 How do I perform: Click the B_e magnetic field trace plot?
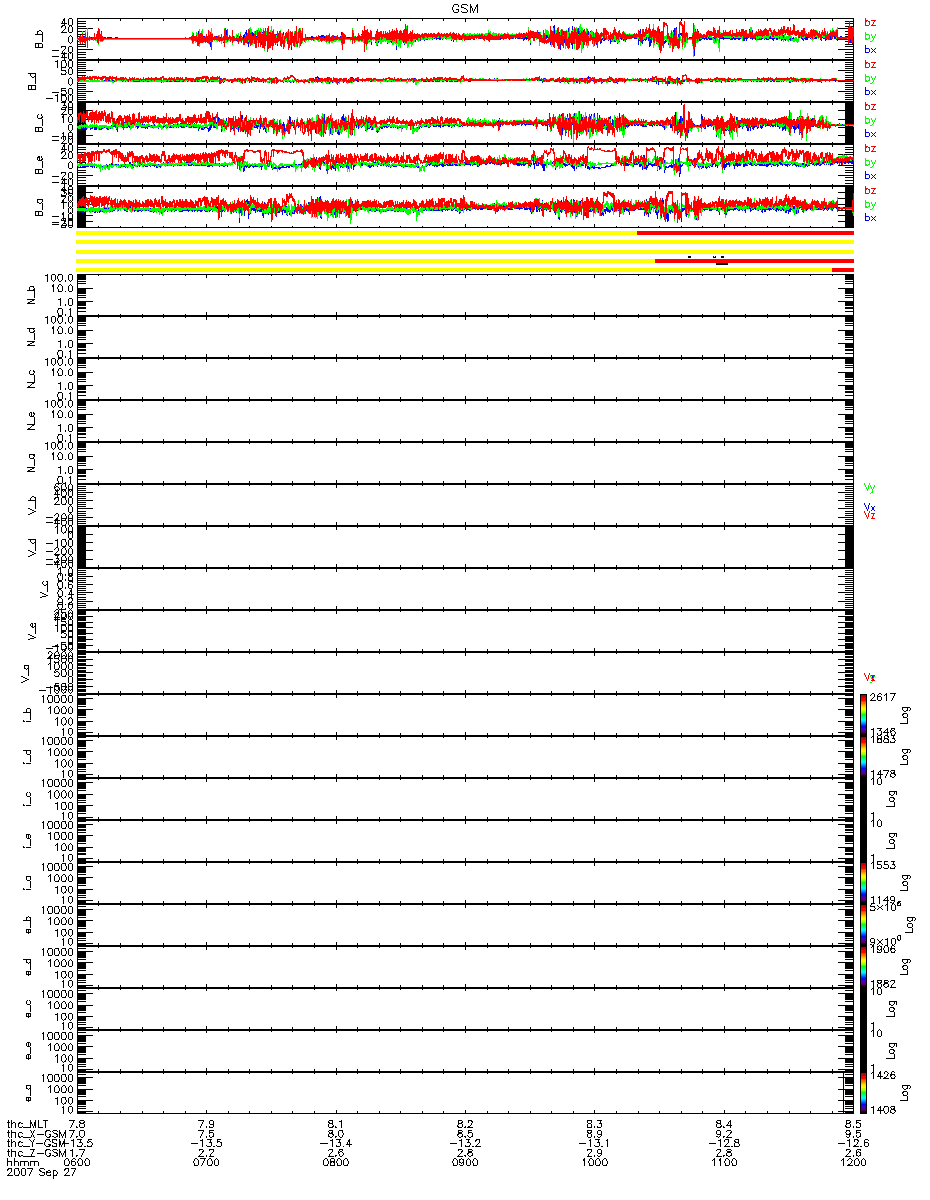(465, 164)
